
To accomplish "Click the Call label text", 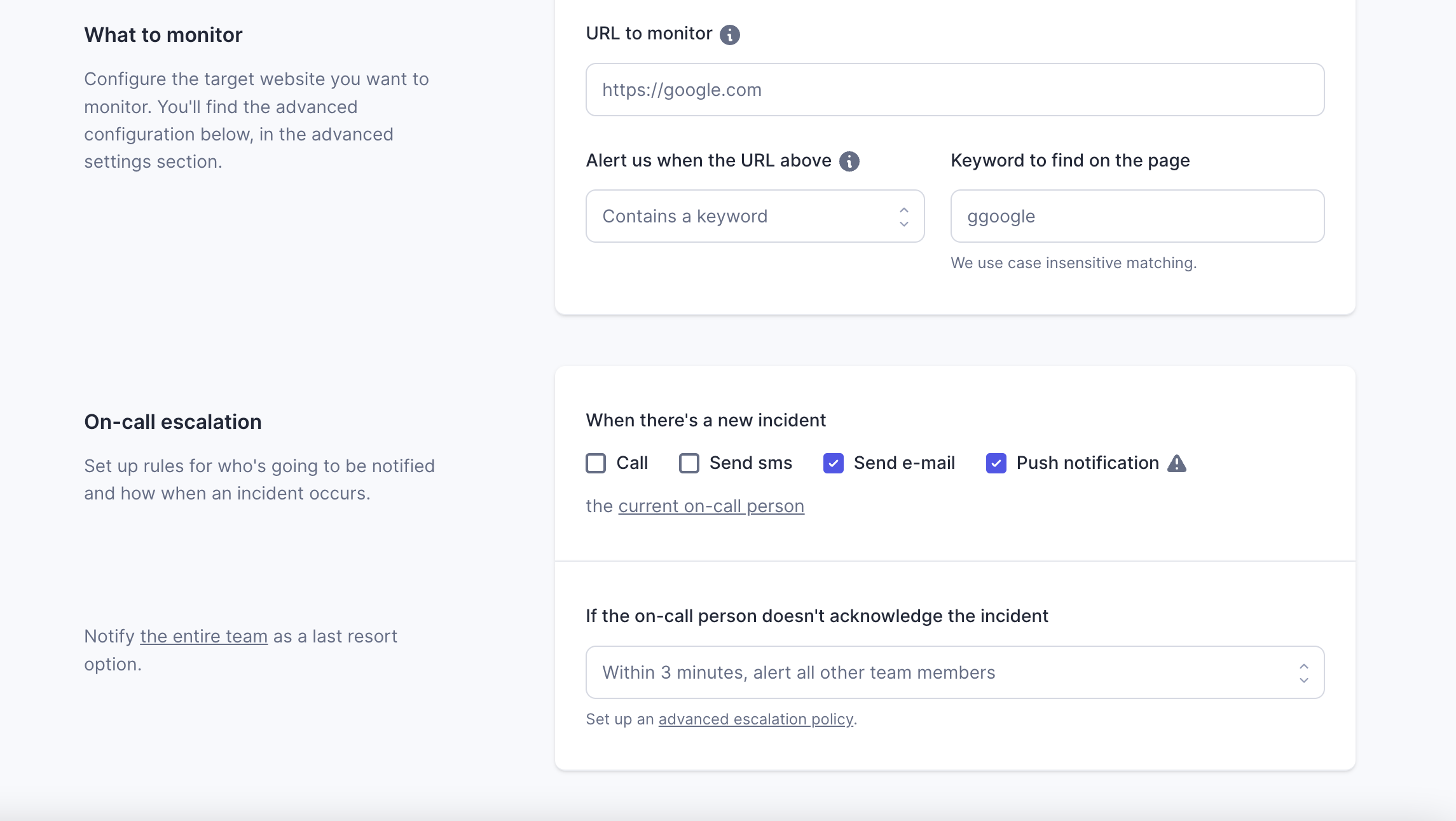I will (632, 463).
